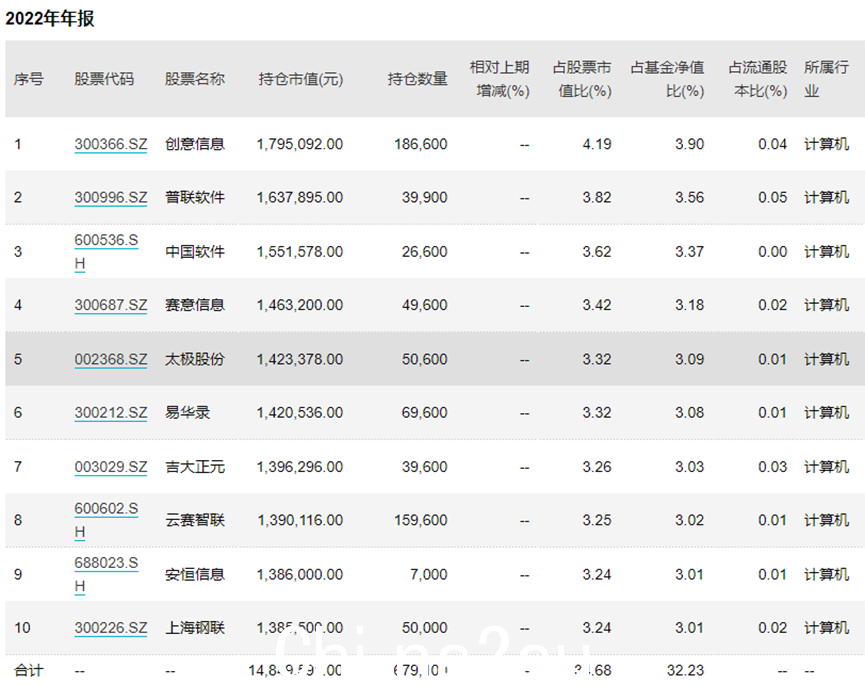The image size is (865, 685).
Task: Click holding quantity 186,600
Action: pyautogui.click(x=420, y=145)
